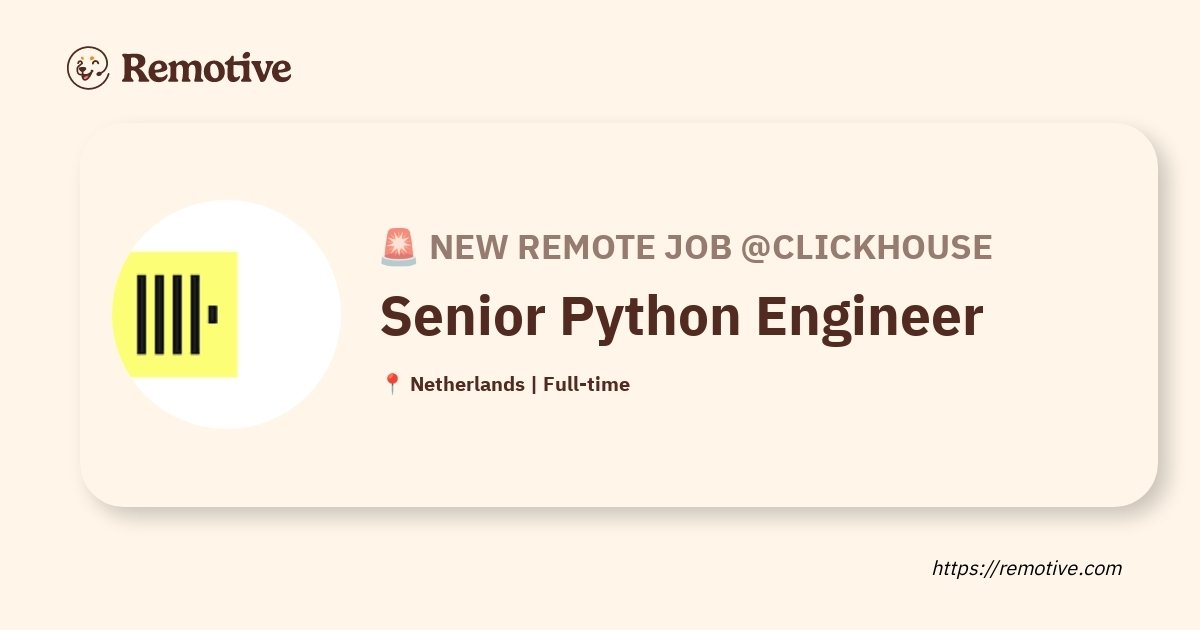Image resolution: width=1200 pixels, height=630 pixels.
Task: Click the word REMOTE in the heading
Action: [x=590, y=247]
